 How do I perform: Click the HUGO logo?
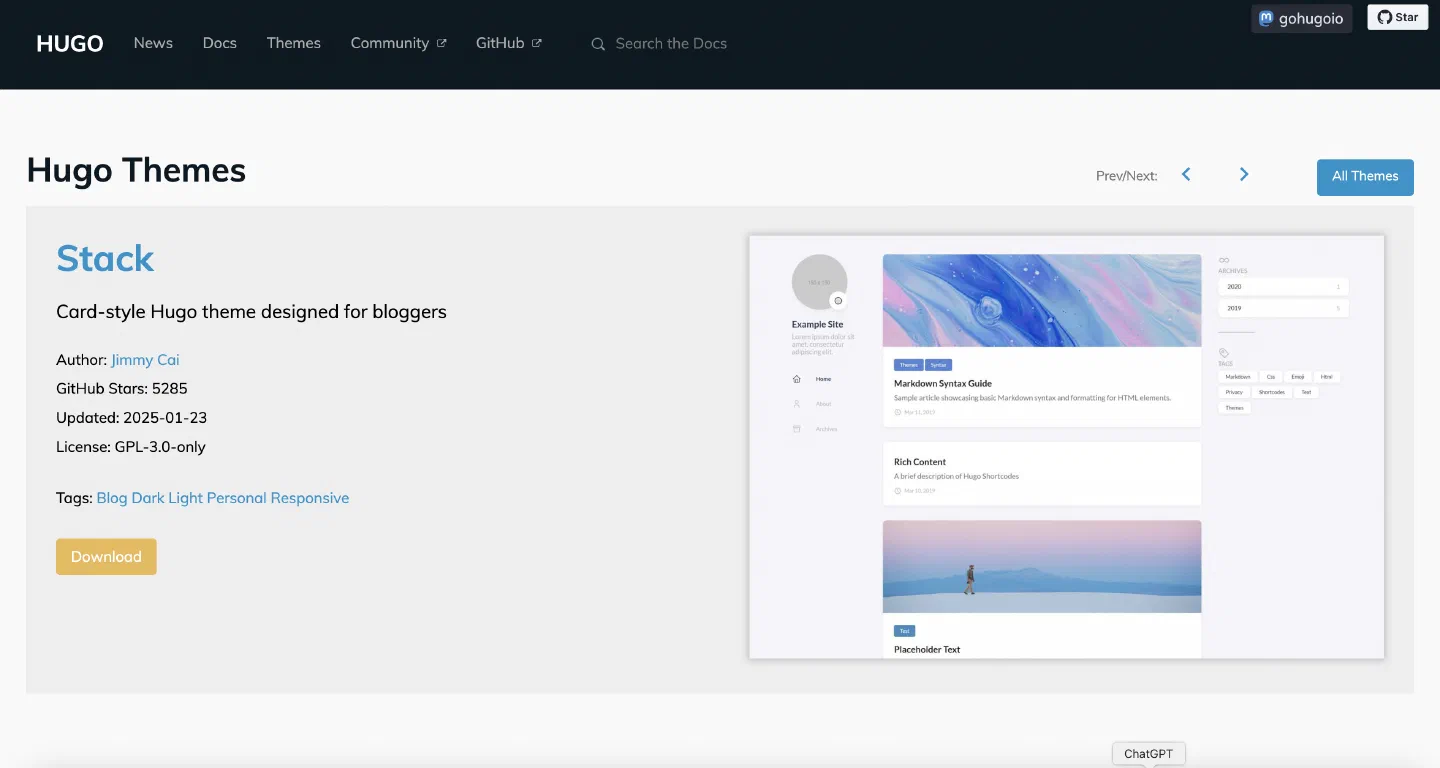(70, 43)
